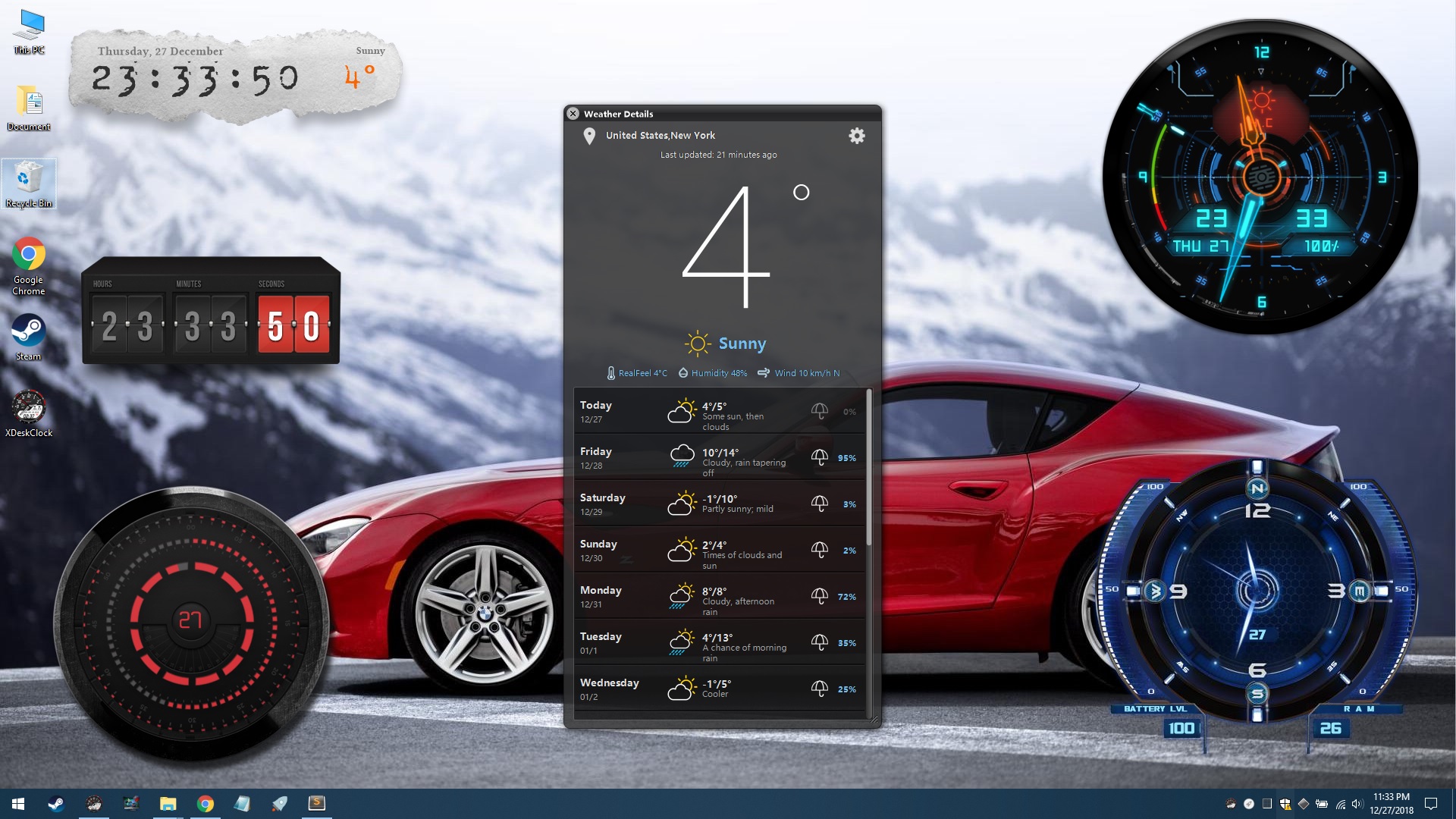This screenshot has height=819, width=1456.
Task: Click the location pin in Weather Details
Action: (x=590, y=136)
